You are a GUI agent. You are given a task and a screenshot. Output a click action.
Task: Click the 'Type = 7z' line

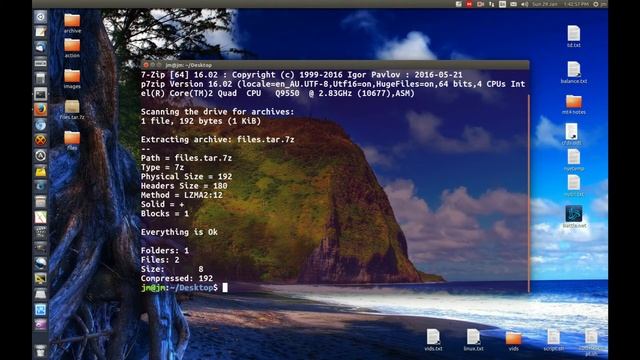[x=162, y=167]
